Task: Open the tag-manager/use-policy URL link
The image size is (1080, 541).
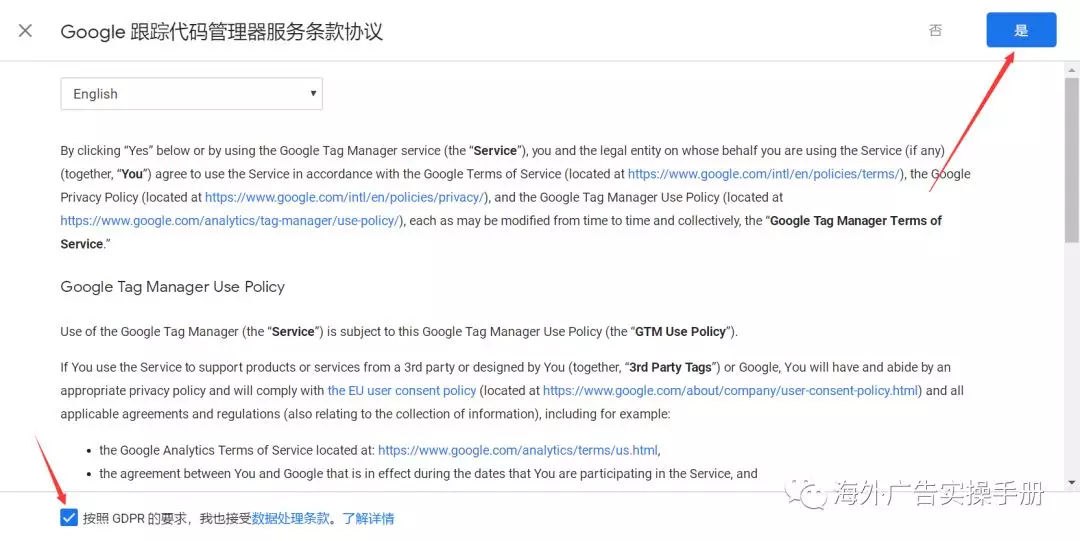Action: [229, 221]
